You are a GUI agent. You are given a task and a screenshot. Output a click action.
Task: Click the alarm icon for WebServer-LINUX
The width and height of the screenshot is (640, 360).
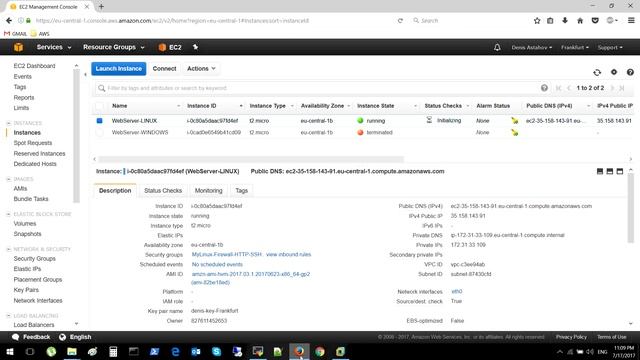515,120
